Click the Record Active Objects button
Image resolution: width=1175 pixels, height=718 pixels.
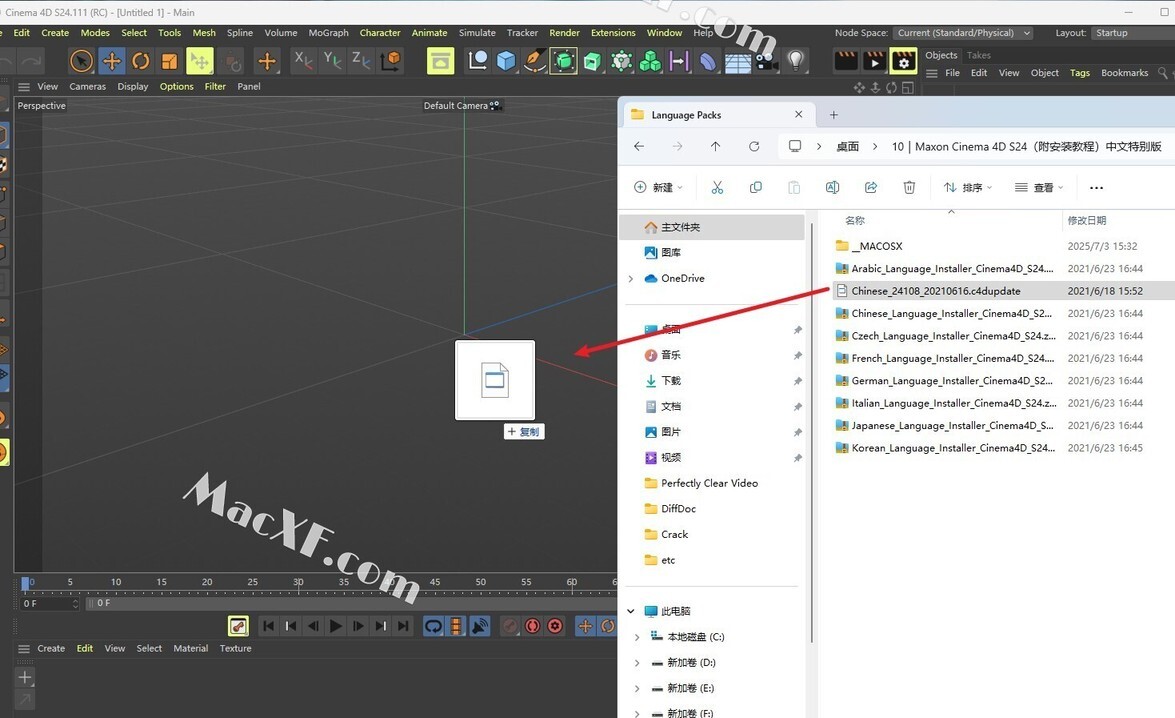tap(510, 626)
